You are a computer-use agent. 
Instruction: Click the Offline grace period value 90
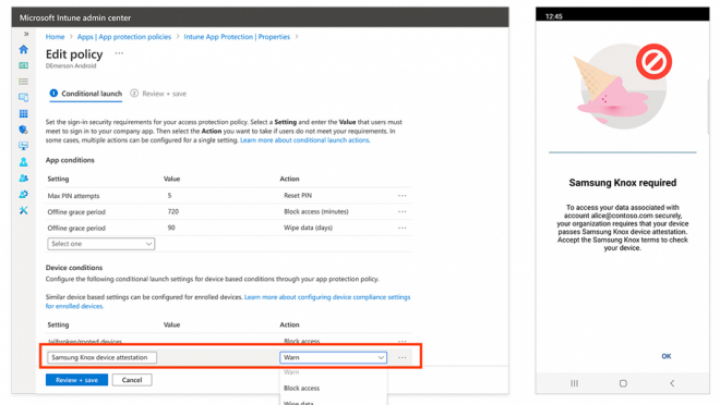(171, 228)
